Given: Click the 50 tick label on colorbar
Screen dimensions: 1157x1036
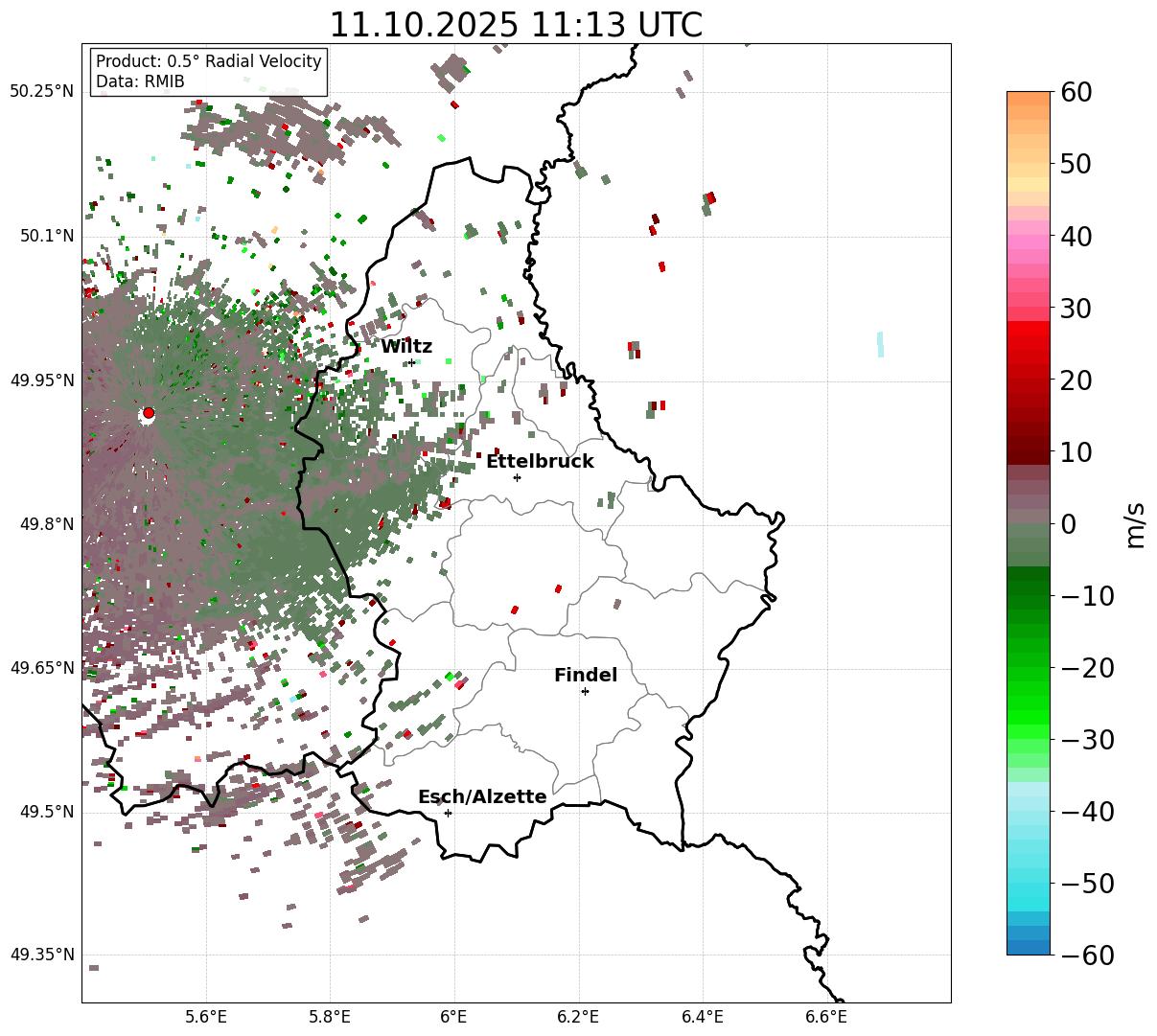Looking at the screenshot, I should point(1078,164).
